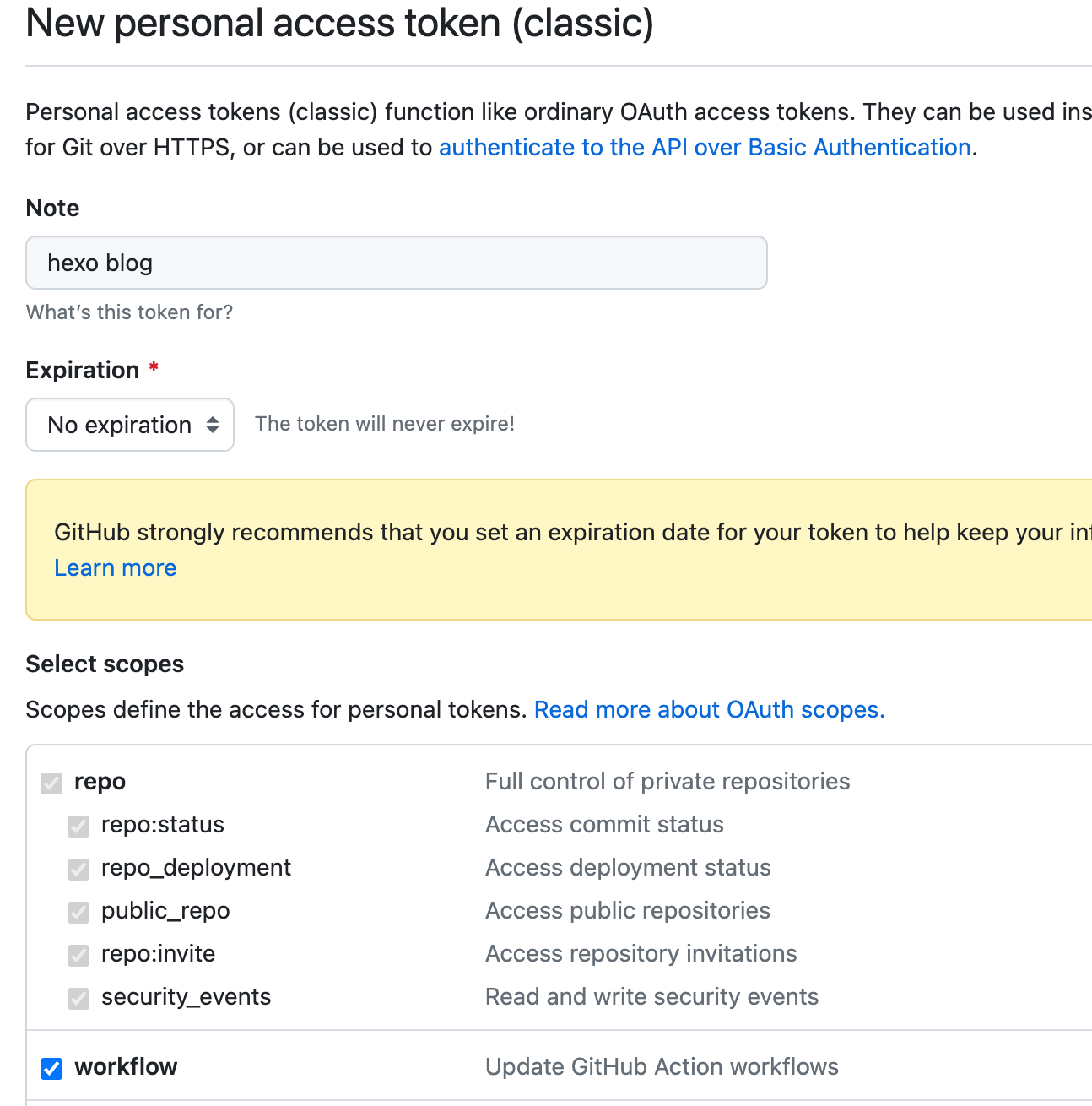1092x1106 pixels.
Task: Click the public_repo label text
Action: coord(165,911)
